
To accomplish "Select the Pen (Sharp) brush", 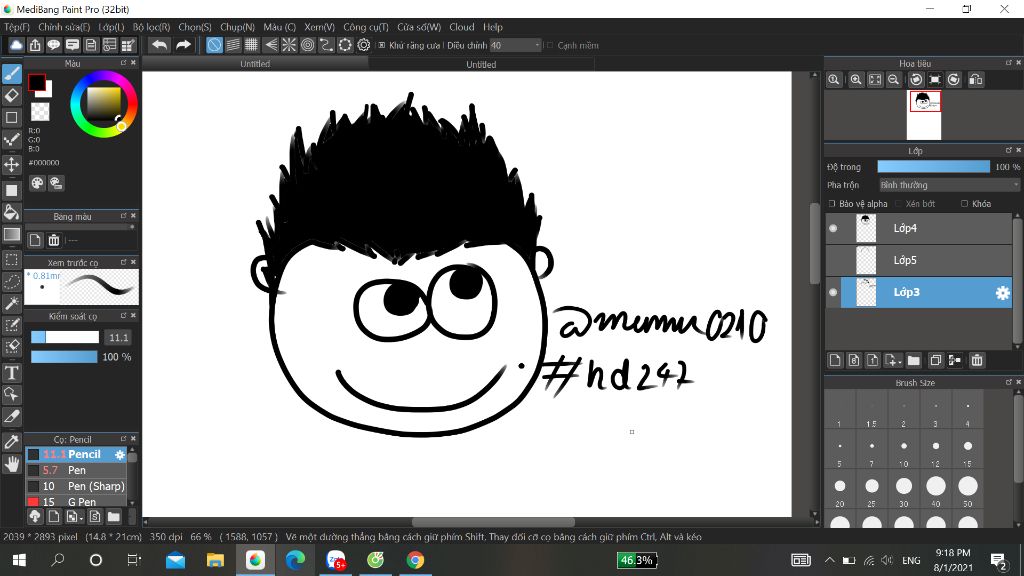I will (x=76, y=486).
